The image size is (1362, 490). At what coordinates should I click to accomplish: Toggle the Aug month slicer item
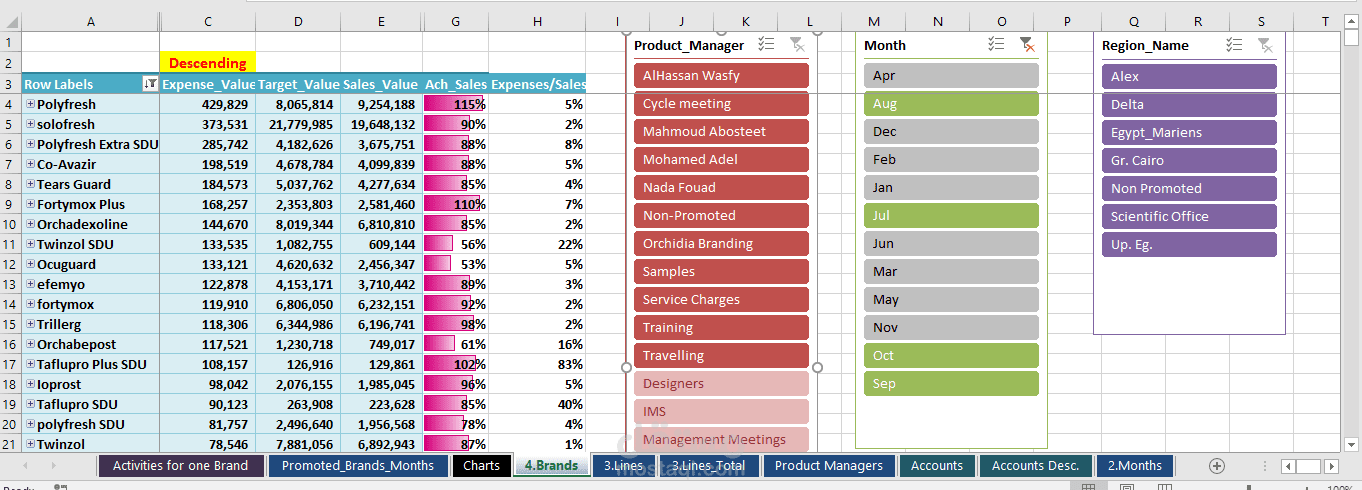(951, 104)
